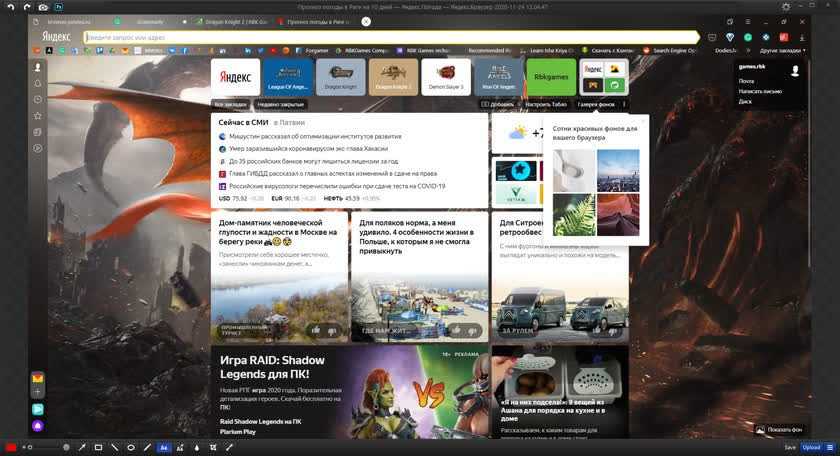This screenshot has width=840, height=456.
Task: Adjust the line thickness slider
Action: click(x=45, y=447)
